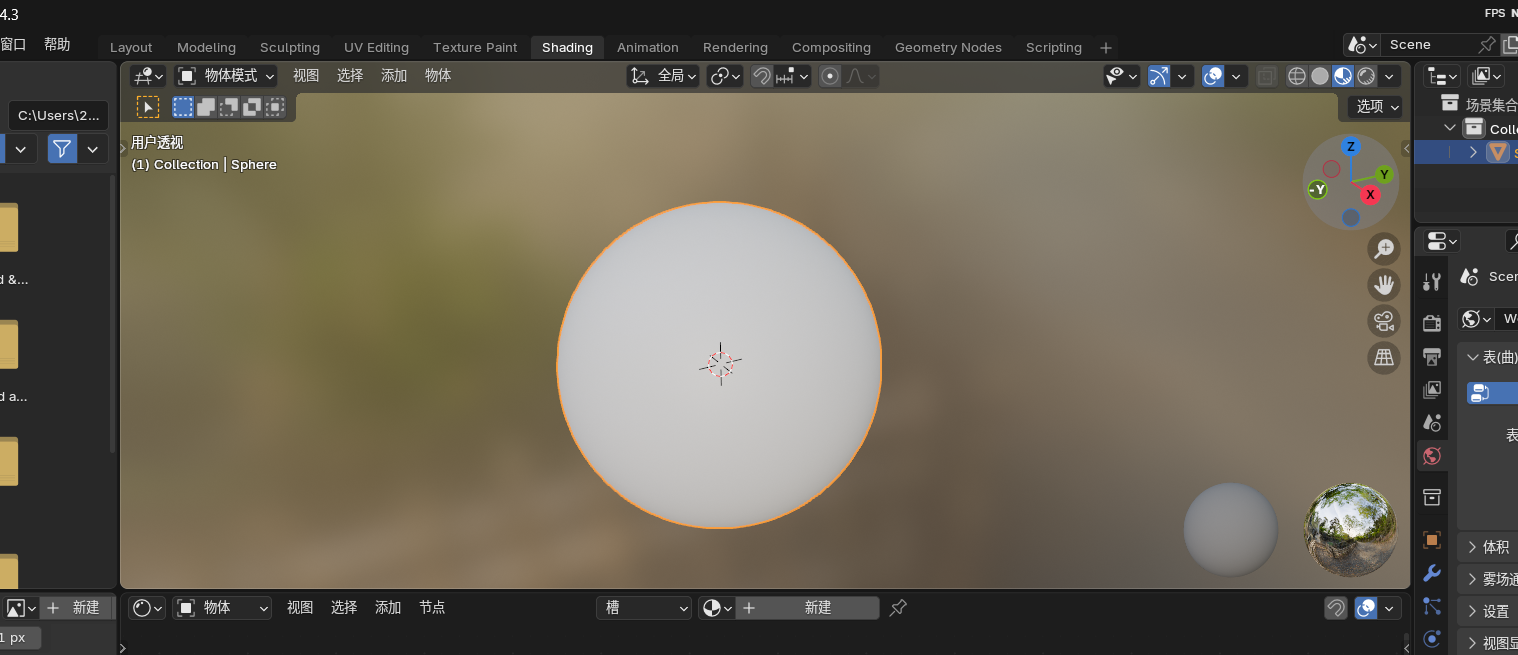Toggle camera view icon
Image resolution: width=1518 pixels, height=655 pixels.
[x=1384, y=321]
